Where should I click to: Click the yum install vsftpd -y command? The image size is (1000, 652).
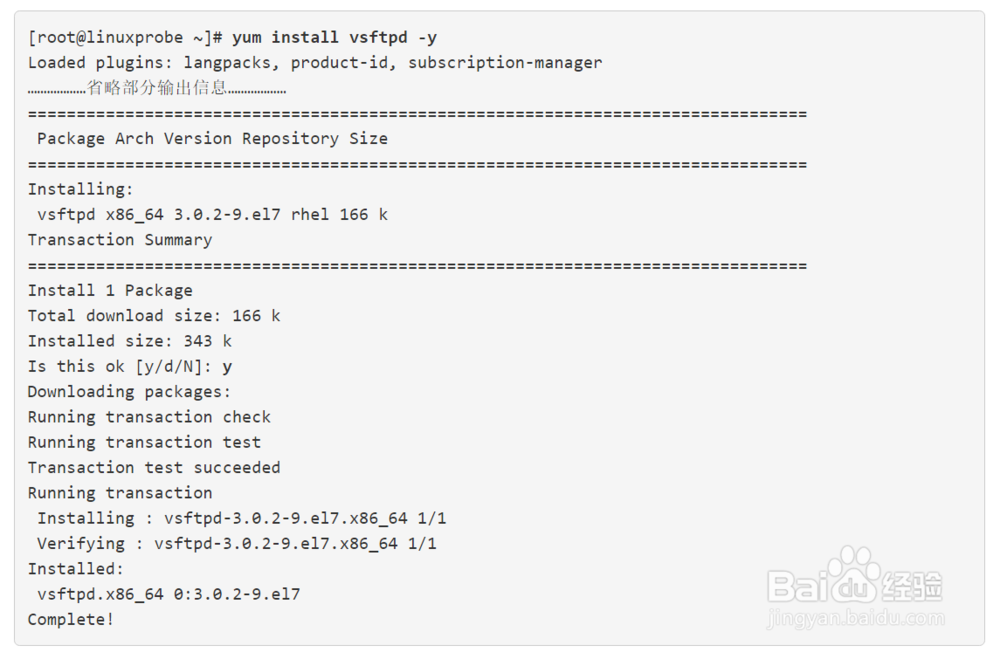(x=335, y=38)
